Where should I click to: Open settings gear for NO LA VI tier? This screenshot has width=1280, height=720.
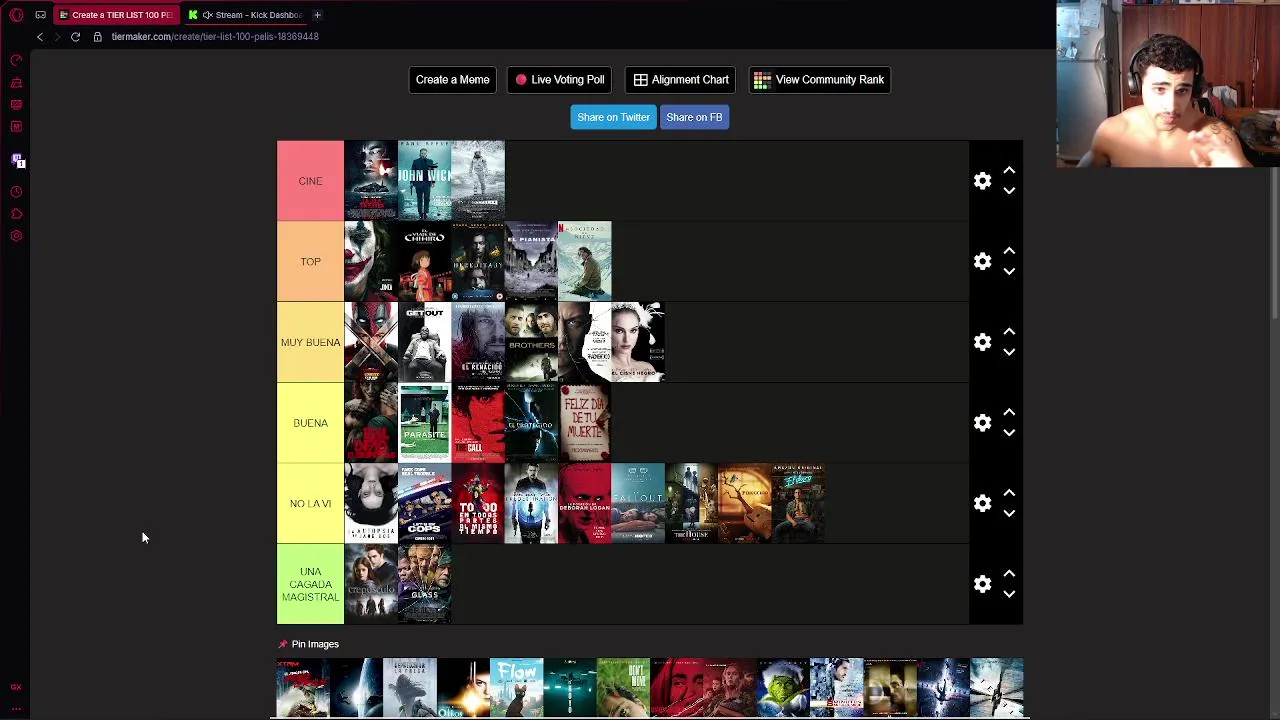coord(983,504)
